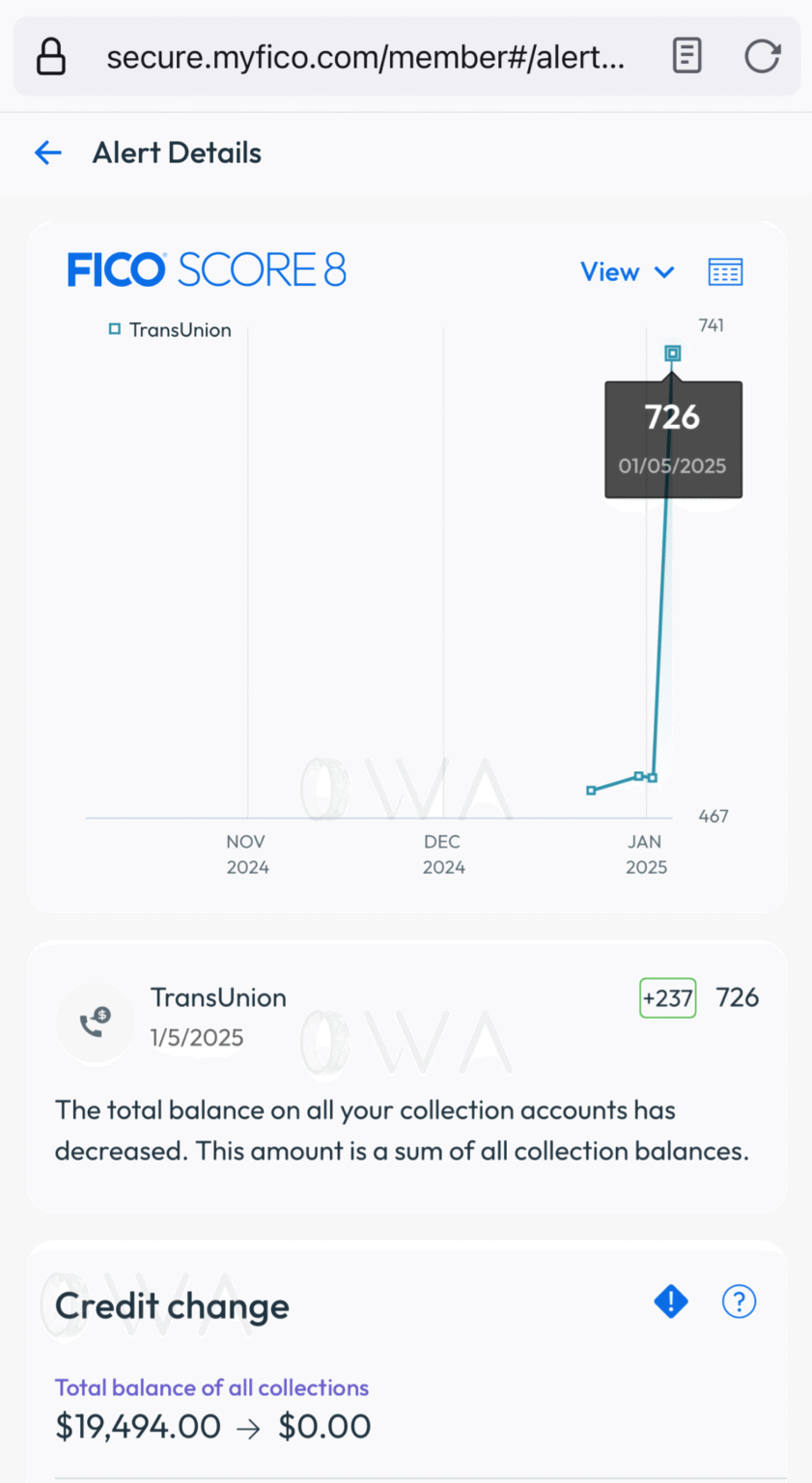Click the FICO Score 8 logo
Screen dimensions: 812x1483
tap(207, 270)
